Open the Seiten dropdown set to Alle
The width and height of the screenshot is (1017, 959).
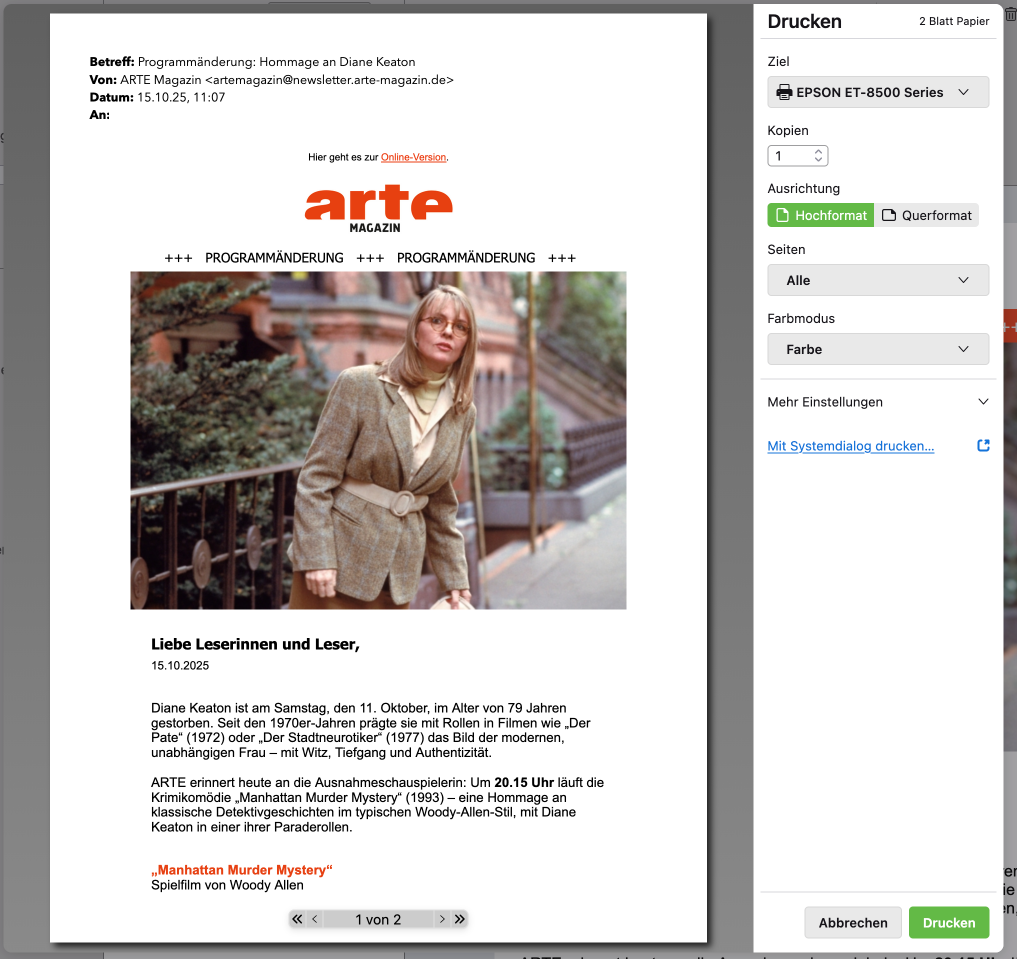point(877,280)
